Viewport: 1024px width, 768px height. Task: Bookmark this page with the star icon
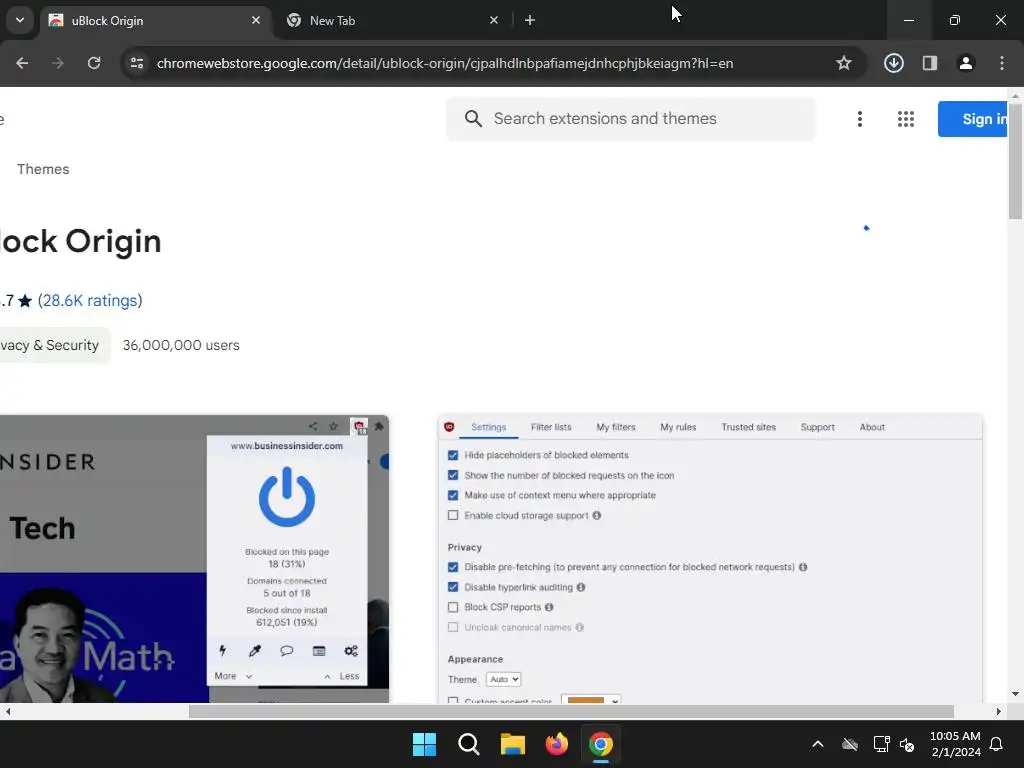coord(844,63)
